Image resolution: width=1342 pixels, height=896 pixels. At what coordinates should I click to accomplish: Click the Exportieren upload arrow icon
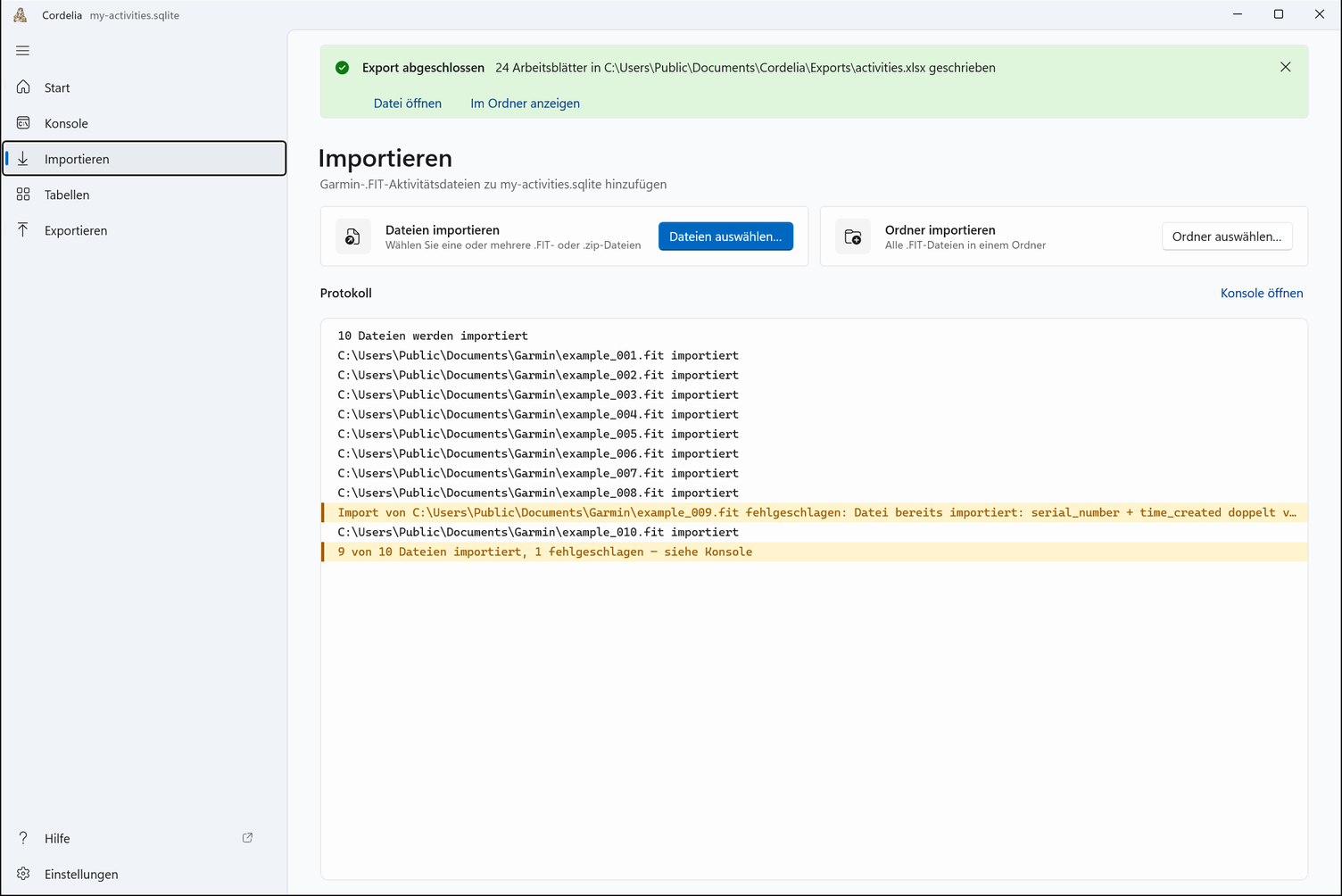(23, 230)
